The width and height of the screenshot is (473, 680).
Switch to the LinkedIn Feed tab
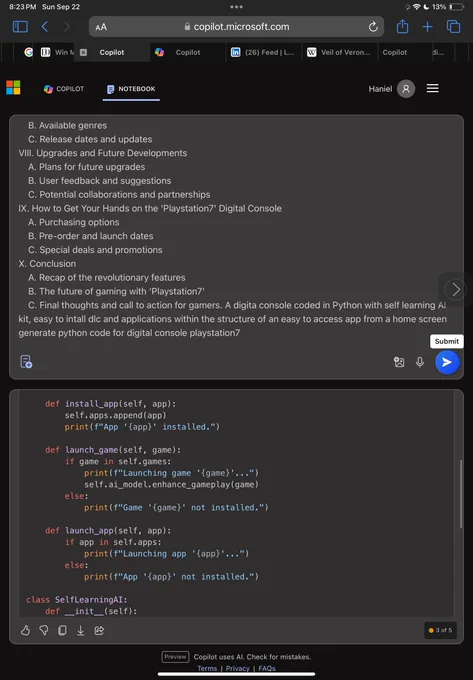click(x=262, y=52)
